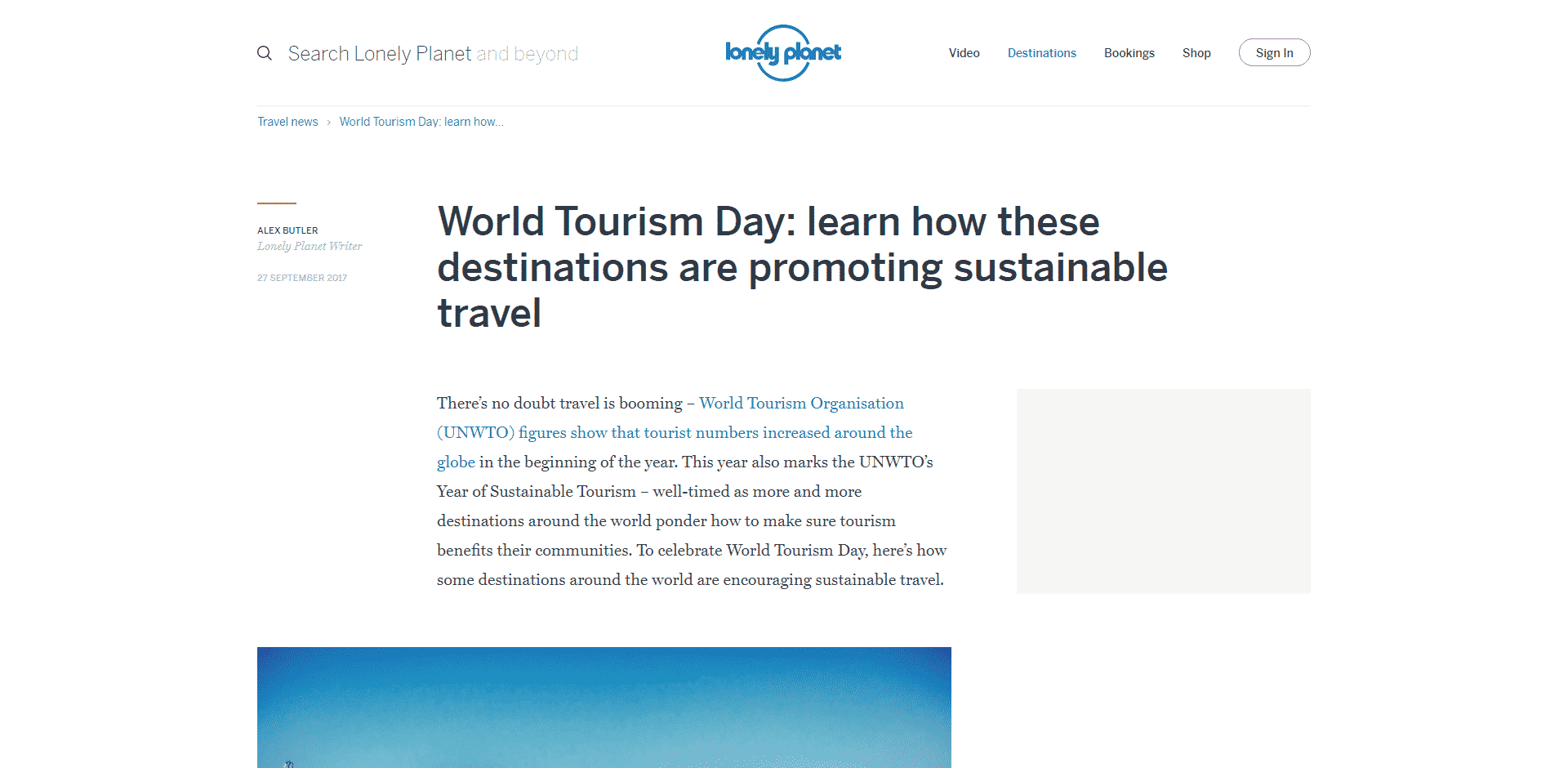Click the 27 September 2017 date
The height and width of the screenshot is (768, 1568).
tap(302, 278)
